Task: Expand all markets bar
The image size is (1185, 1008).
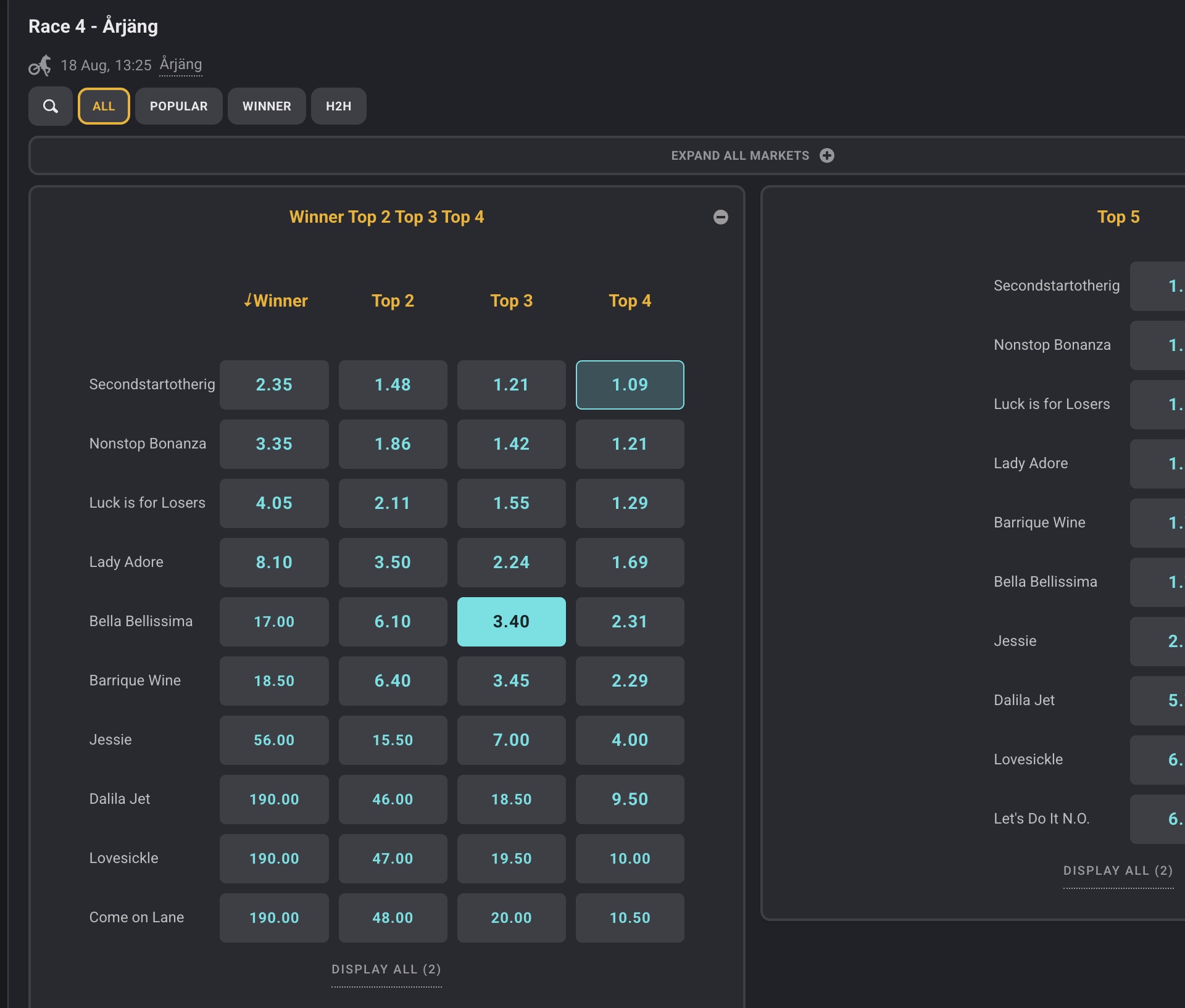Action: 607,155
